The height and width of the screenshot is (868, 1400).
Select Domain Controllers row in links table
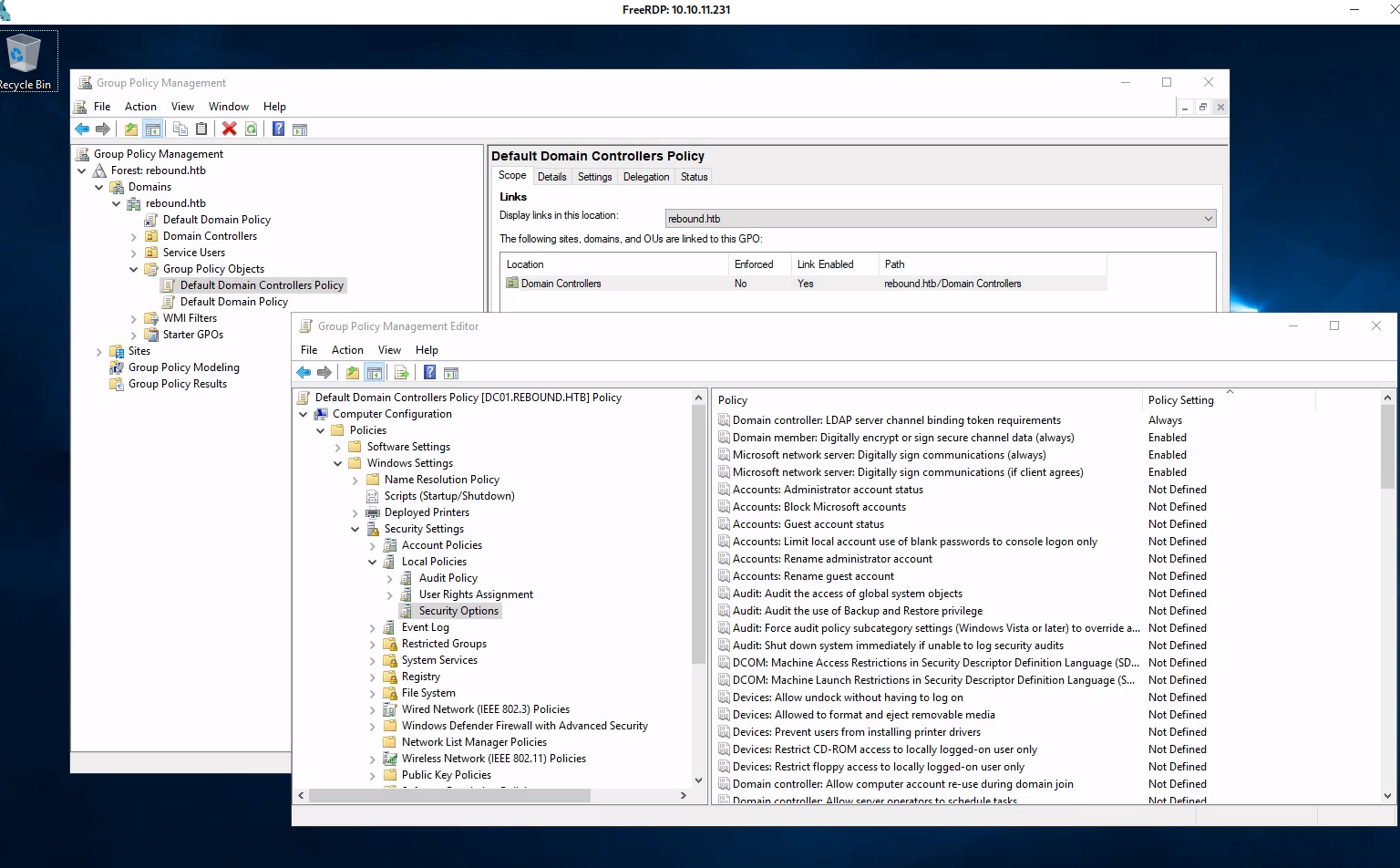[x=805, y=284]
